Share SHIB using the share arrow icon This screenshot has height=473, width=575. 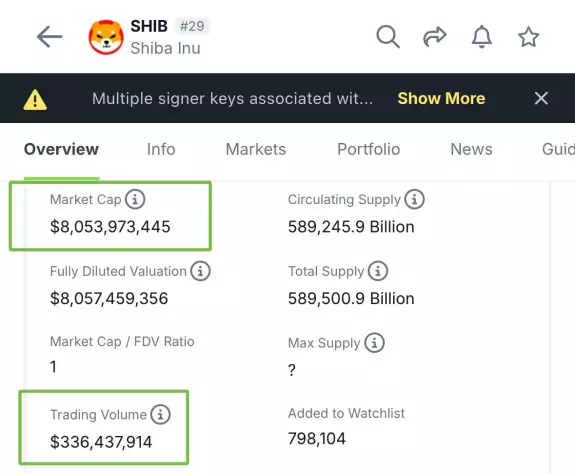435,37
